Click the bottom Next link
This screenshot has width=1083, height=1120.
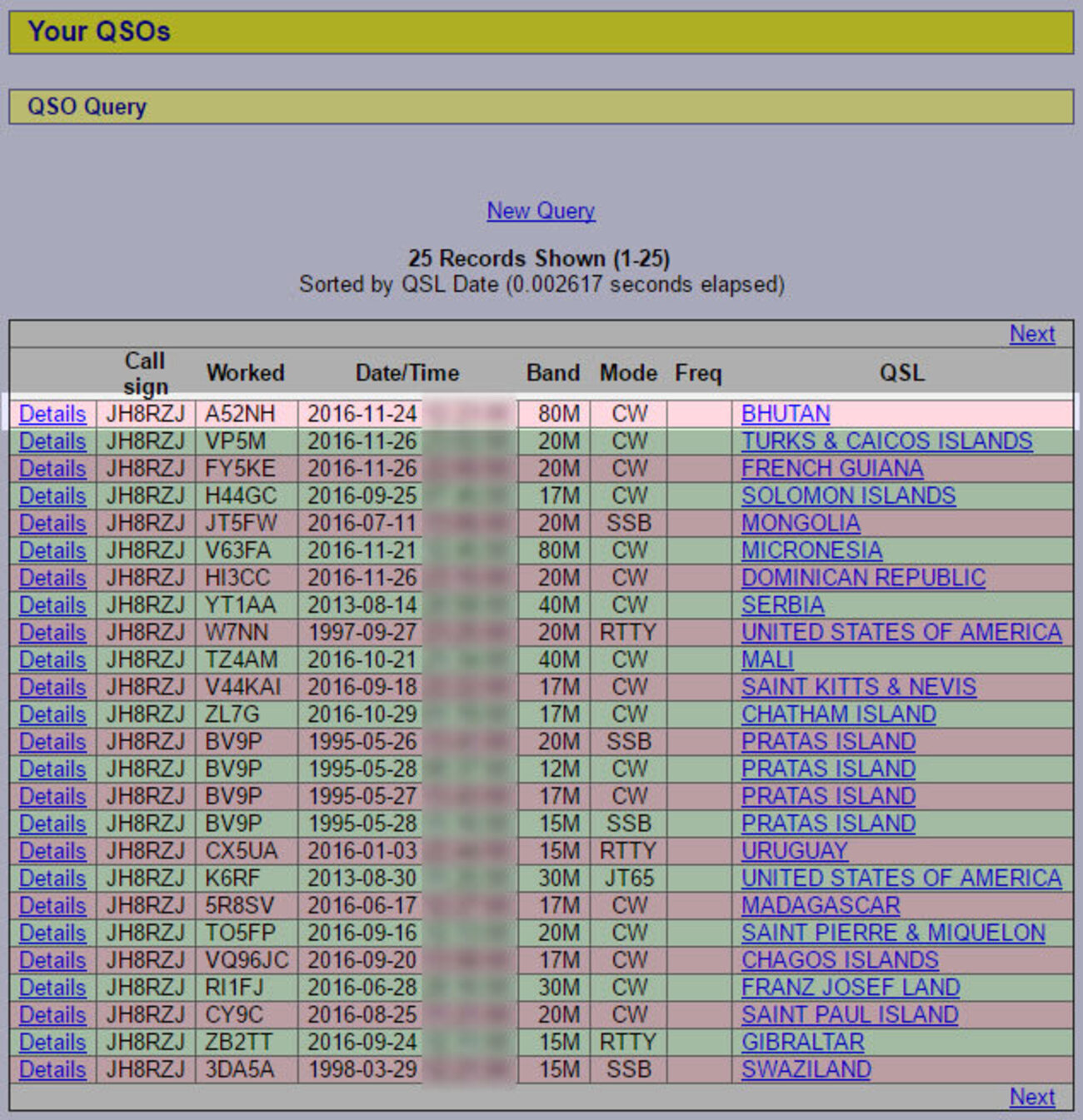click(x=1032, y=1097)
